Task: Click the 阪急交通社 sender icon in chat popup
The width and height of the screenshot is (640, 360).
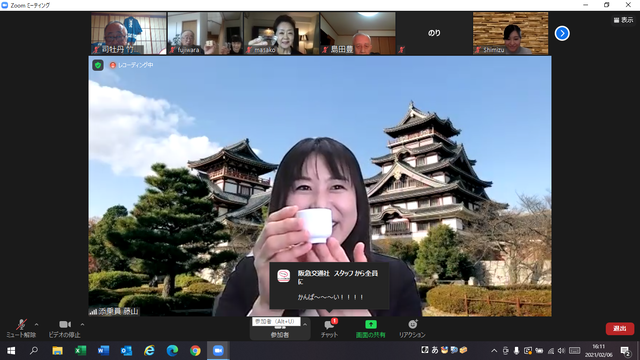Action: (x=284, y=276)
